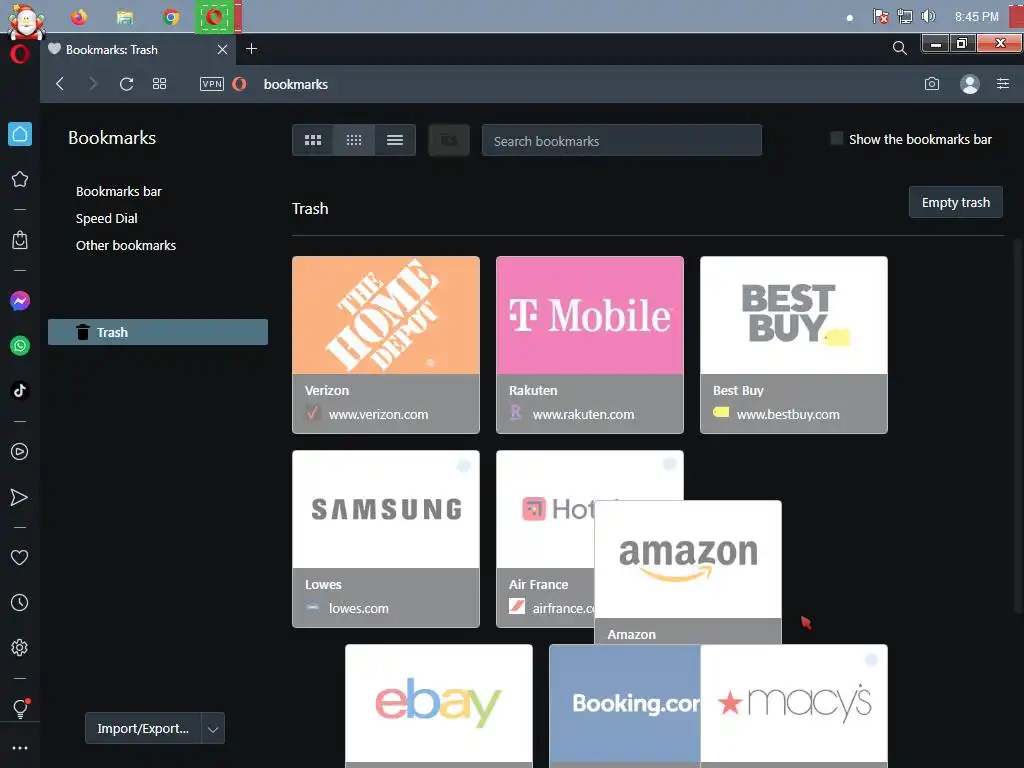Toggle selection circle on Air France card

coord(669,464)
